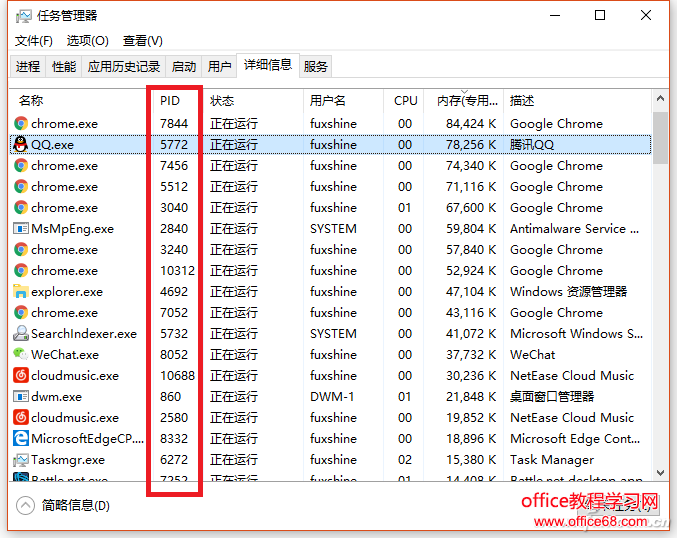Viewport: 677px width, 538px height.
Task: Click the vertical scrollbar thumb
Action: 660,138
